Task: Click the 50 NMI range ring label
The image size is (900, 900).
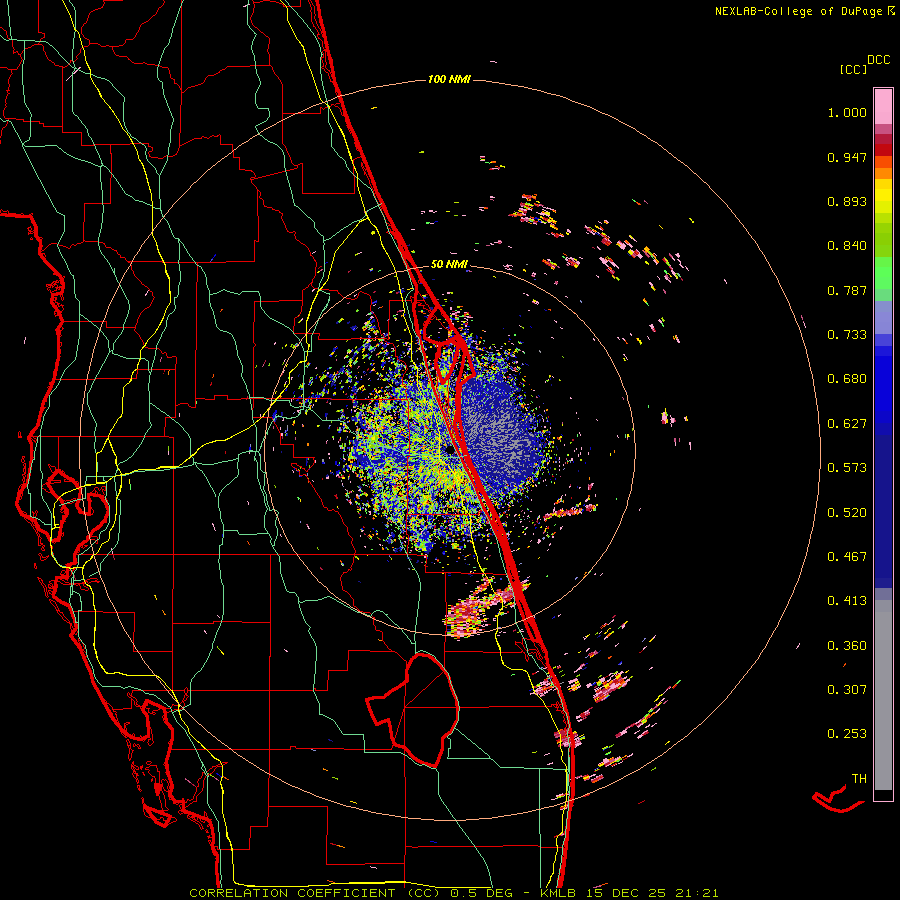Action: tap(449, 264)
